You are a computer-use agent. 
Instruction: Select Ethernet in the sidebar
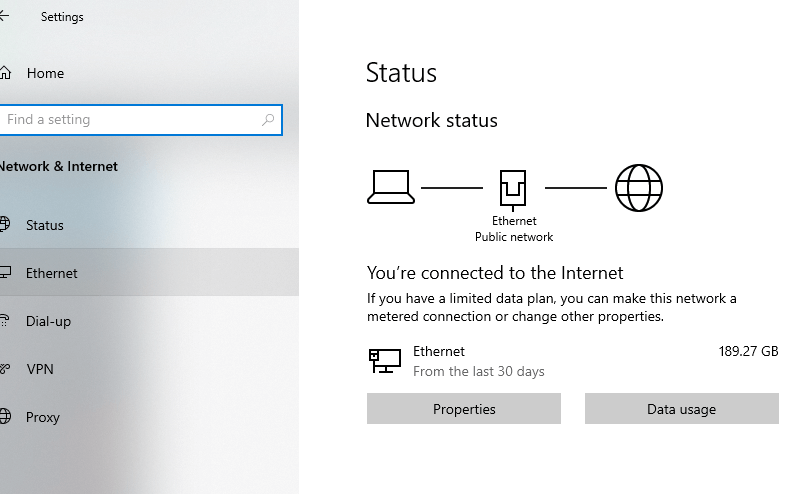pos(149,273)
